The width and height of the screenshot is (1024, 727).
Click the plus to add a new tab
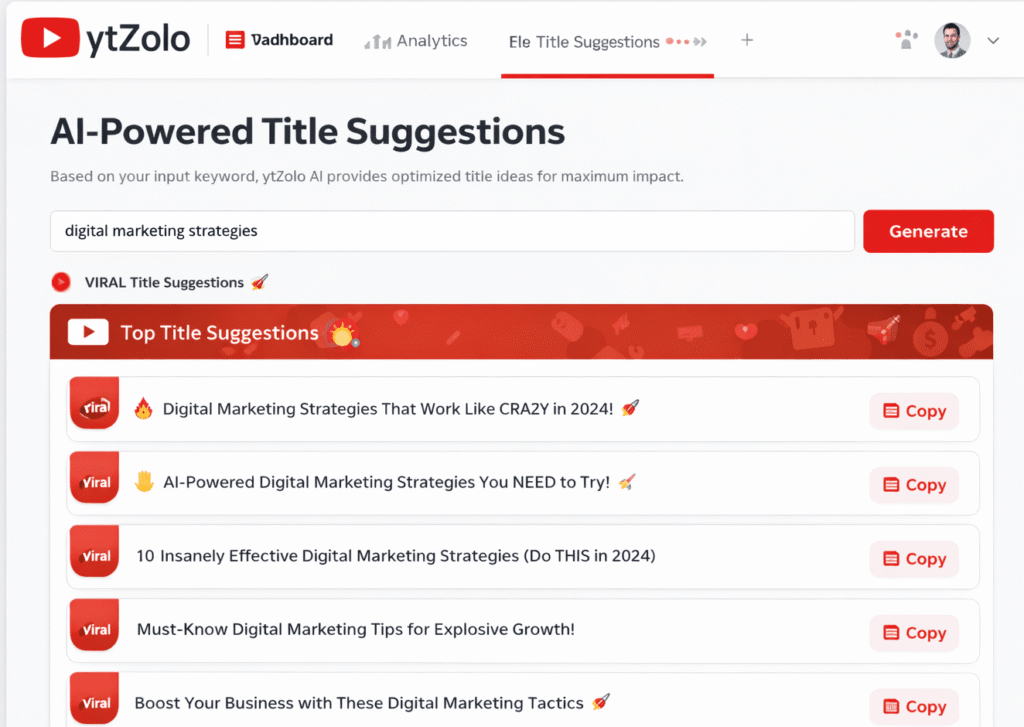point(747,40)
